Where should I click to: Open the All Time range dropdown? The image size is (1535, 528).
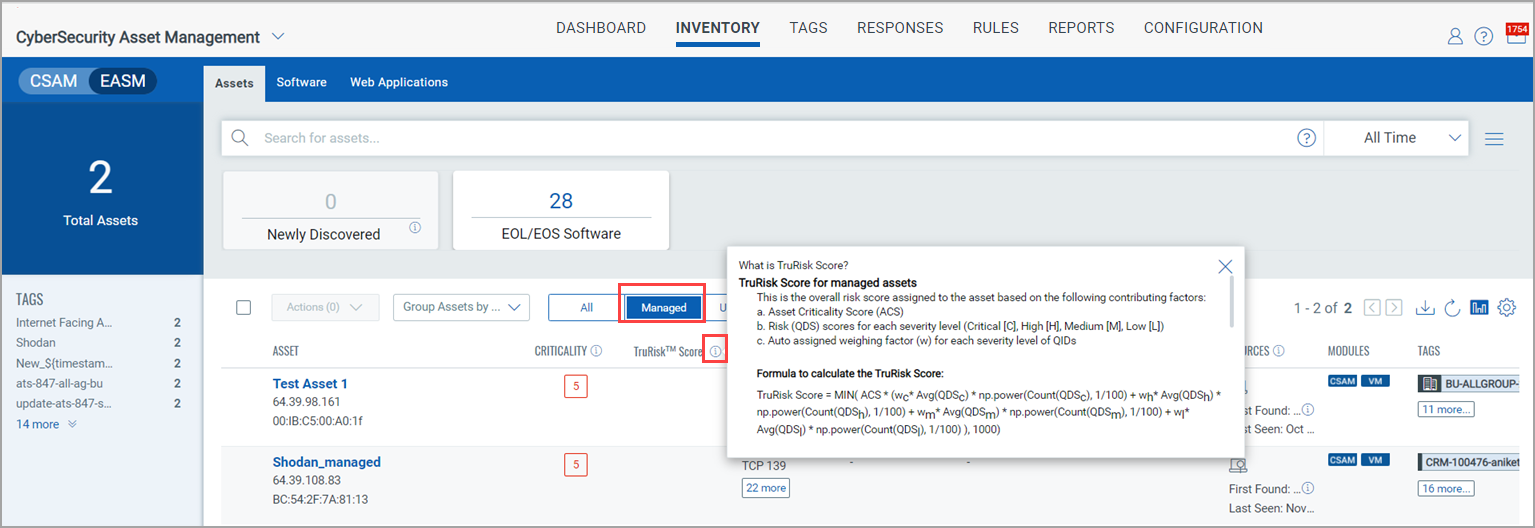(1397, 138)
